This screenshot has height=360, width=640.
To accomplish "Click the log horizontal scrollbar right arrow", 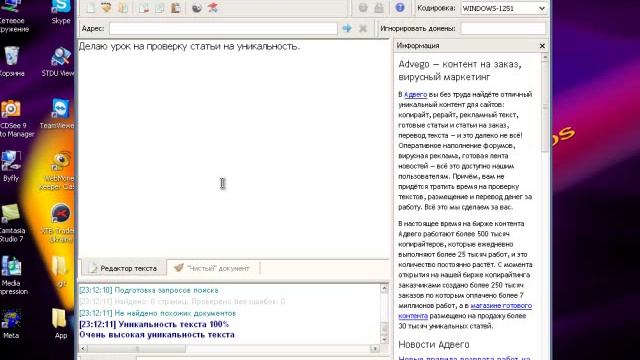I will [x=375, y=349].
